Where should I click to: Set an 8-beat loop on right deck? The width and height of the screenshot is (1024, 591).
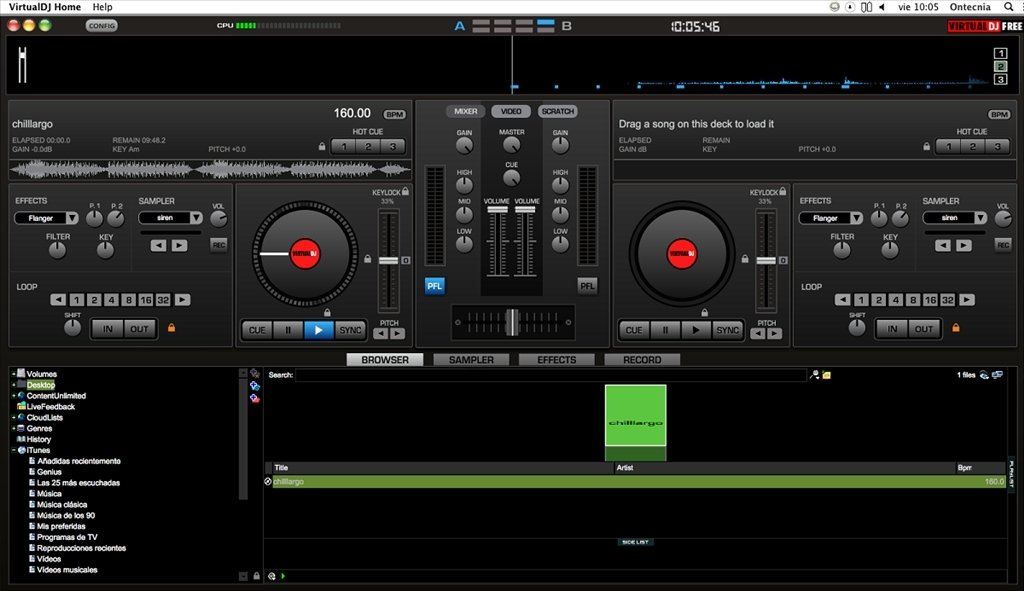click(x=913, y=300)
